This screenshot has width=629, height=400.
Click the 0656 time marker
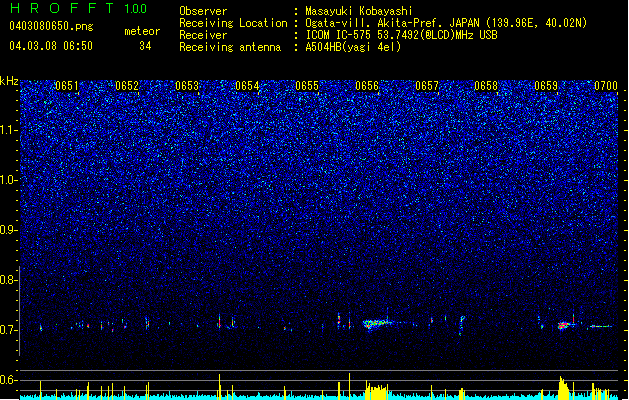click(367, 86)
